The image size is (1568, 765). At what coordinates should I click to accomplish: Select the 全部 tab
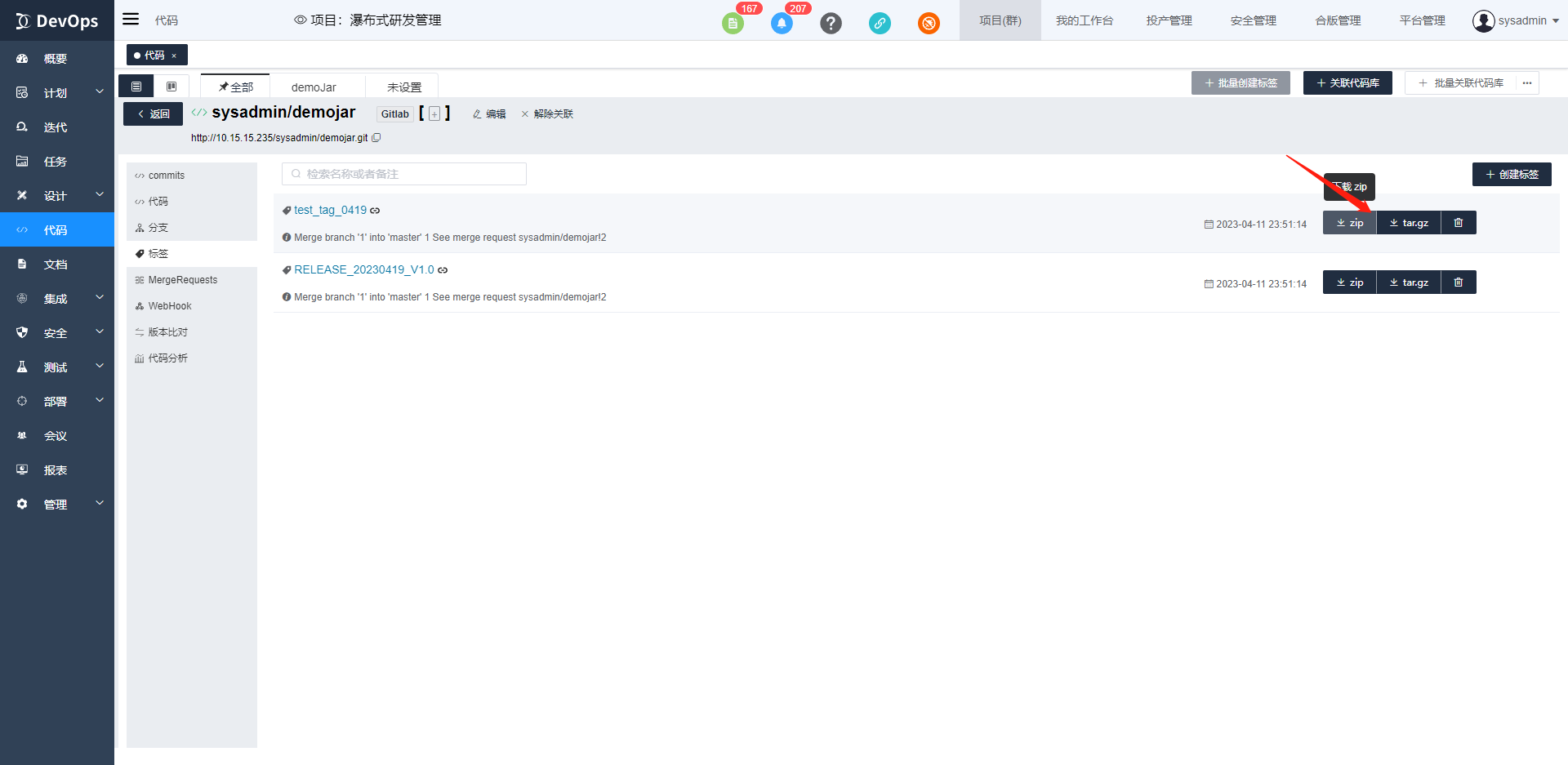236,87
